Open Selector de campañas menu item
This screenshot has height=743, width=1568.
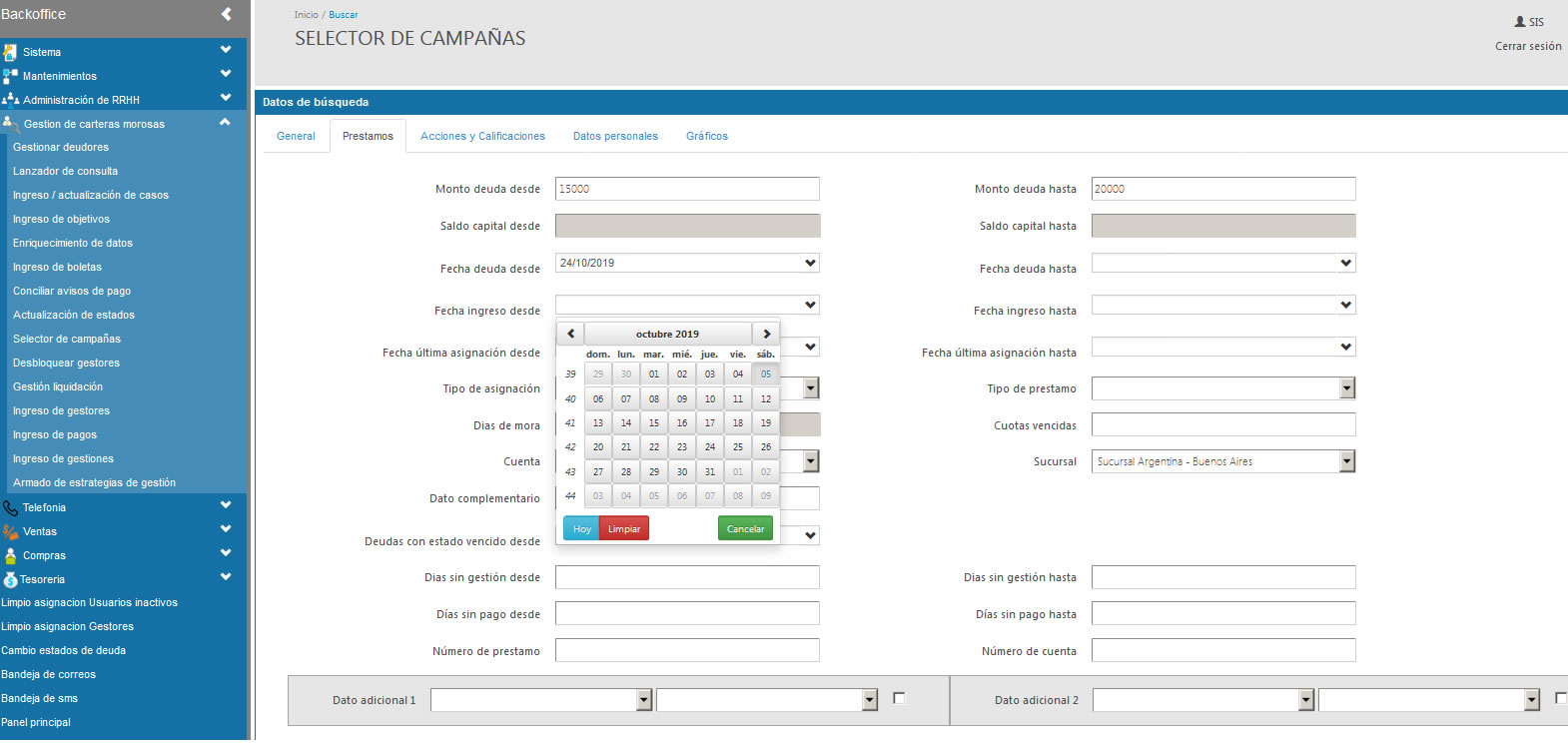pyautogui.click(x=67, y=339)
